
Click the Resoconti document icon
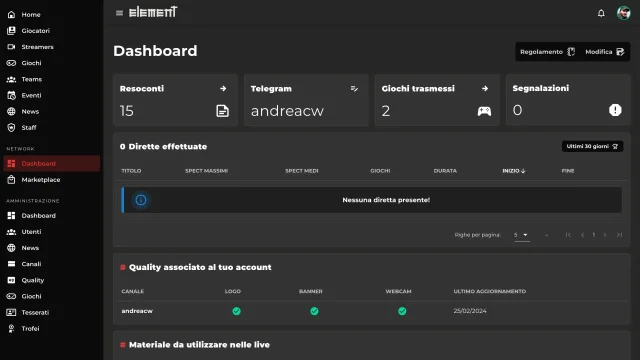pos(222,111)
